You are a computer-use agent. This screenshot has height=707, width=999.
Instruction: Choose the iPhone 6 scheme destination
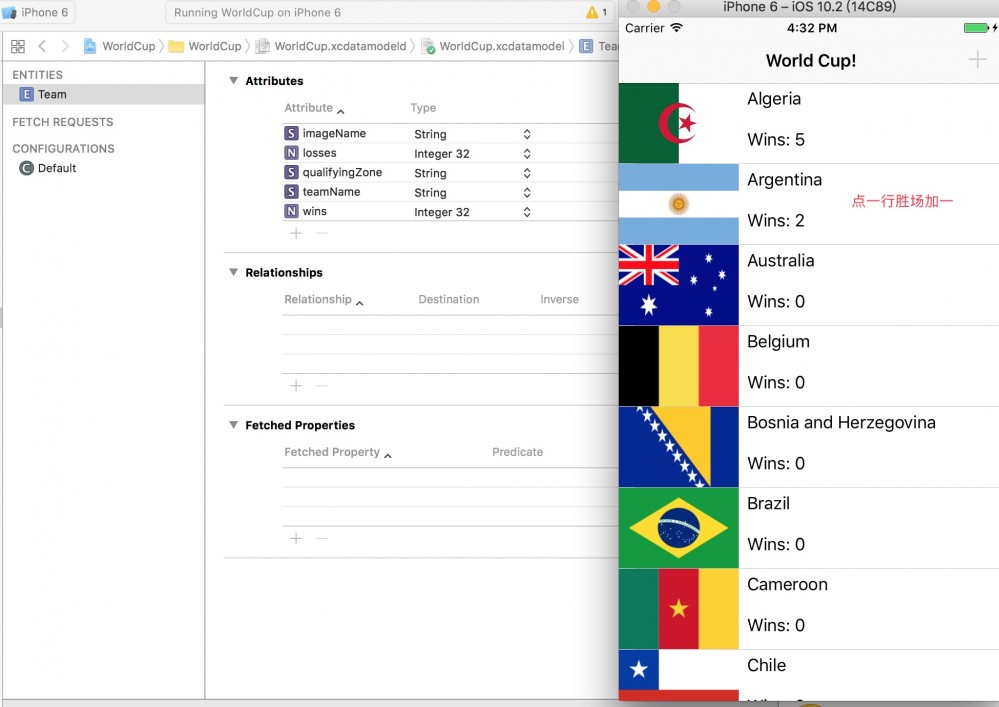(x=36, y=12)
